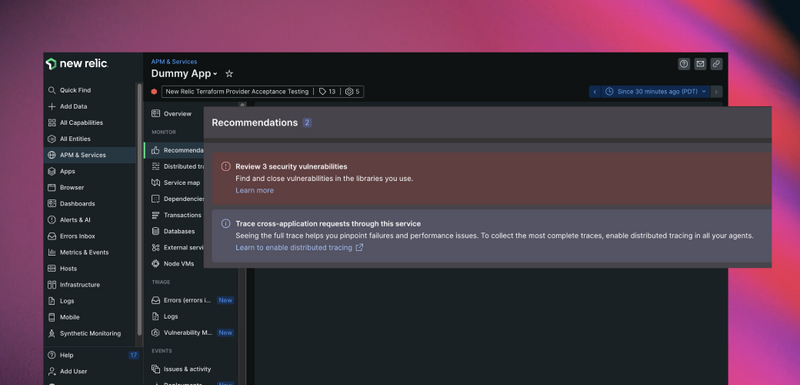The height and width of the screenshot is (385, 800).
Task: Open Synthetic Monitoring icon
Action: (52, 333)
